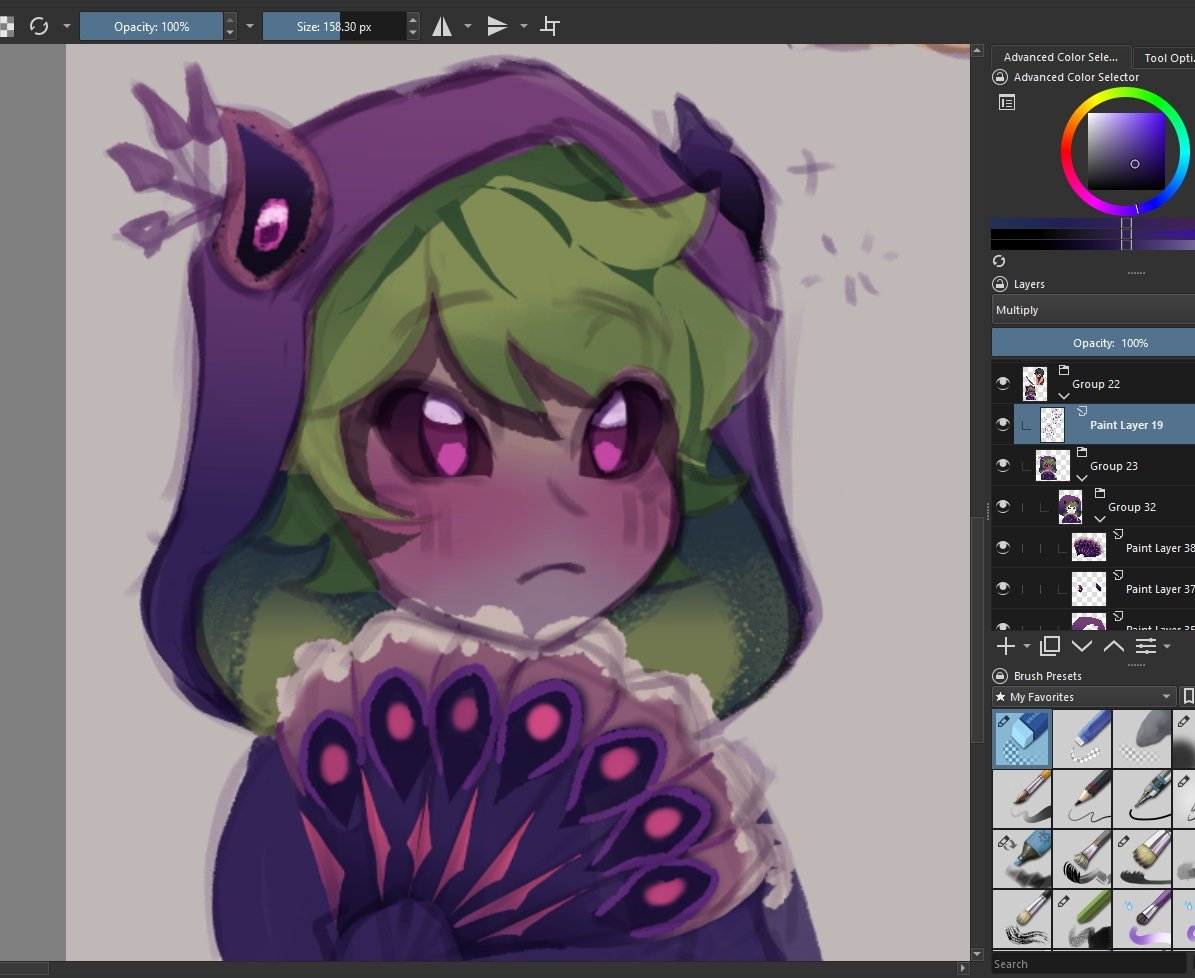Select the dry bristle brush preset

tap(1022, 919)
